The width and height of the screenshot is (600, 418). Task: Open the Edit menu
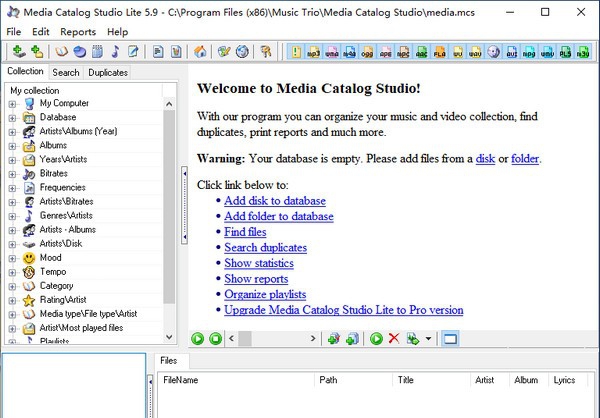pos(41,32)
